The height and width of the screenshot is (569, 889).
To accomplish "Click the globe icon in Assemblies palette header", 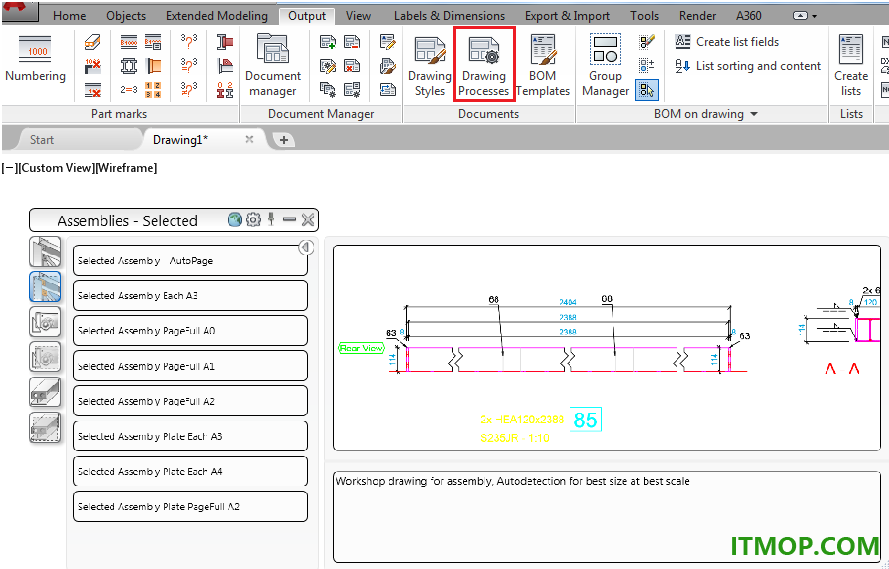I will pos(235,219).
